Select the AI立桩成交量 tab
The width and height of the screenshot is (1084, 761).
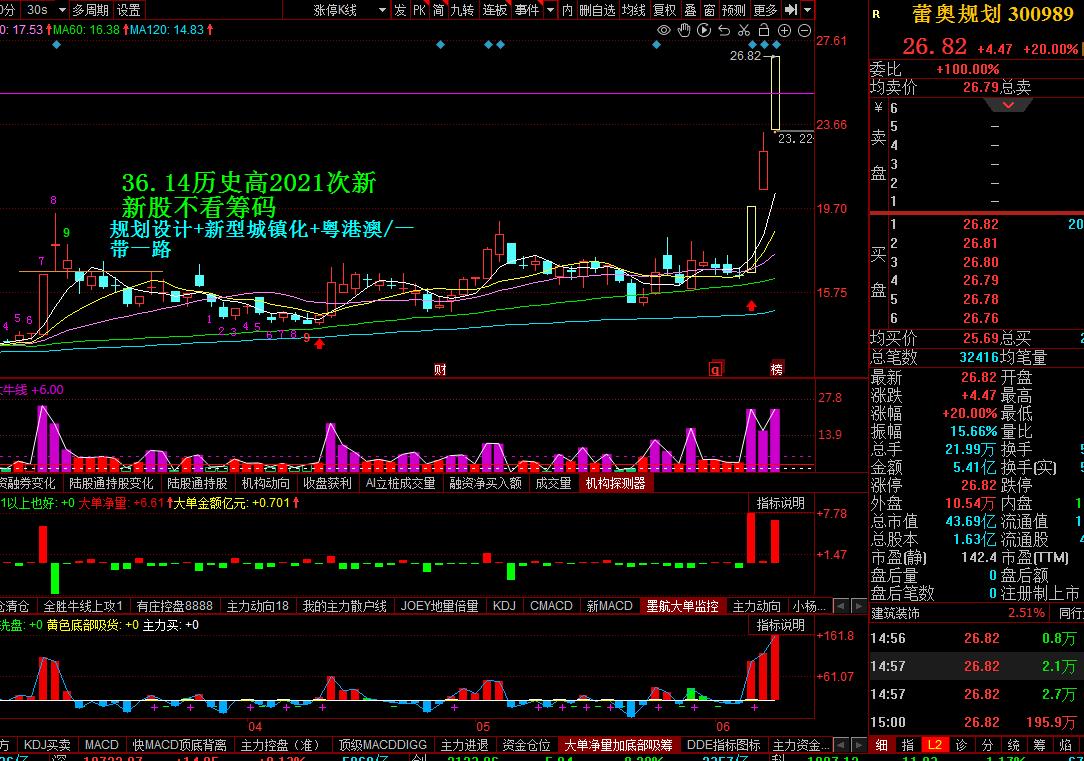point(401,483)
